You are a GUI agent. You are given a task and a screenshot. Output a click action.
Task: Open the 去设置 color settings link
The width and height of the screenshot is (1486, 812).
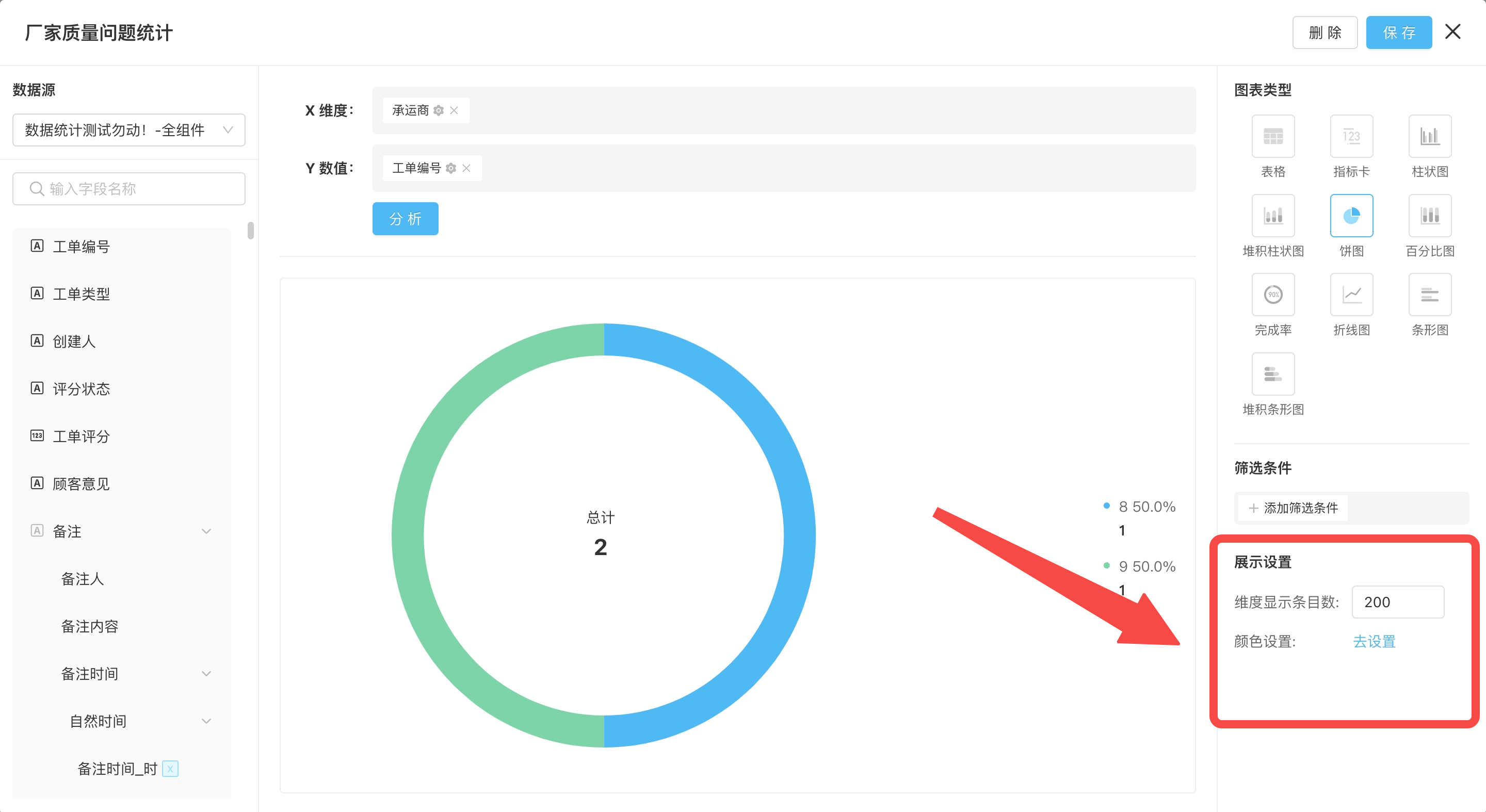point(1374,641)
